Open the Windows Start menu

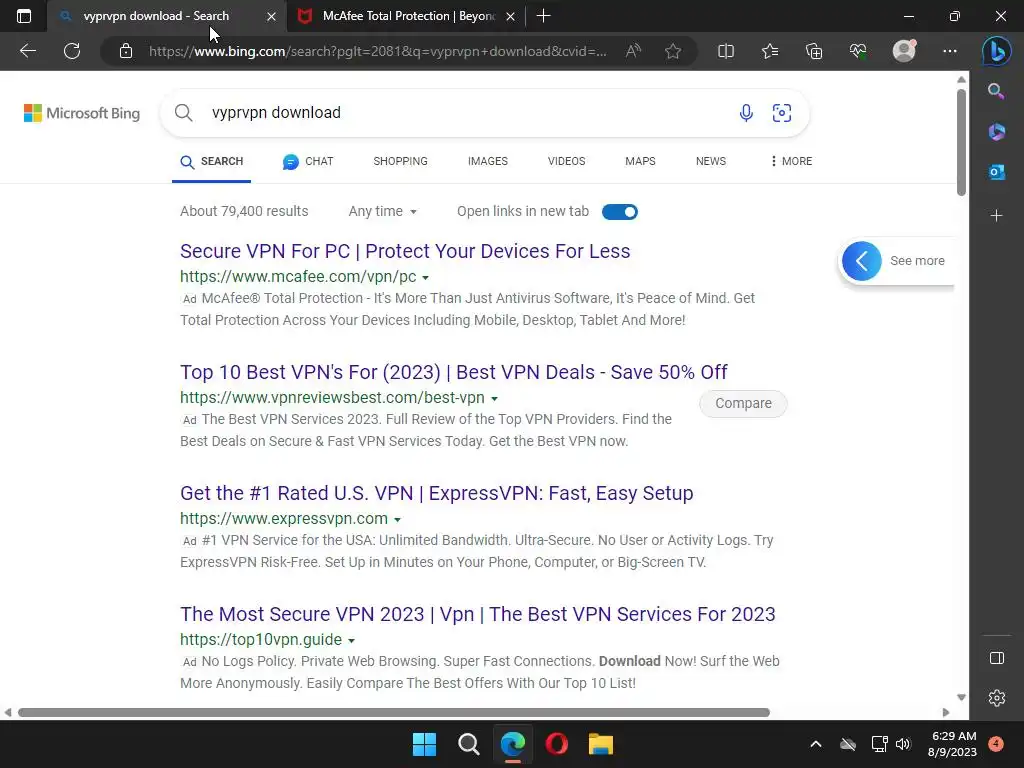tap(424, 744)
